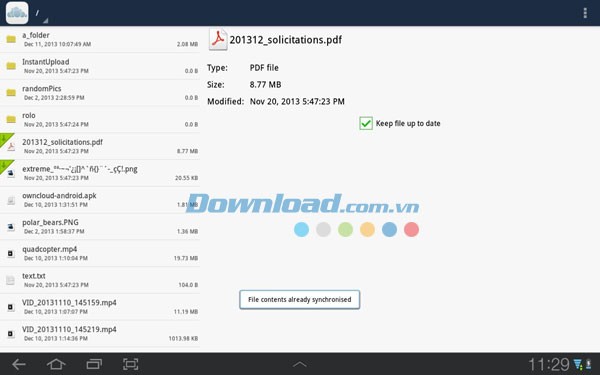Select polar_bears.PNG file name
Viewport: 600px width, 375px height.
coord(50,223)
